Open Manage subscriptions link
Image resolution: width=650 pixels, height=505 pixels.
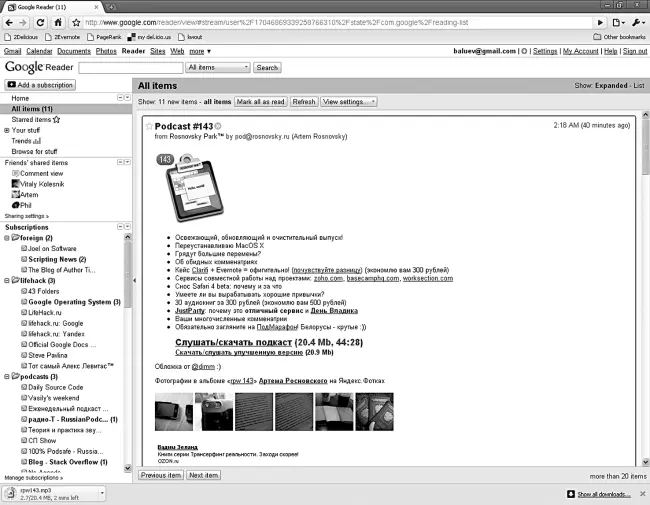click(x=34, y=478)
